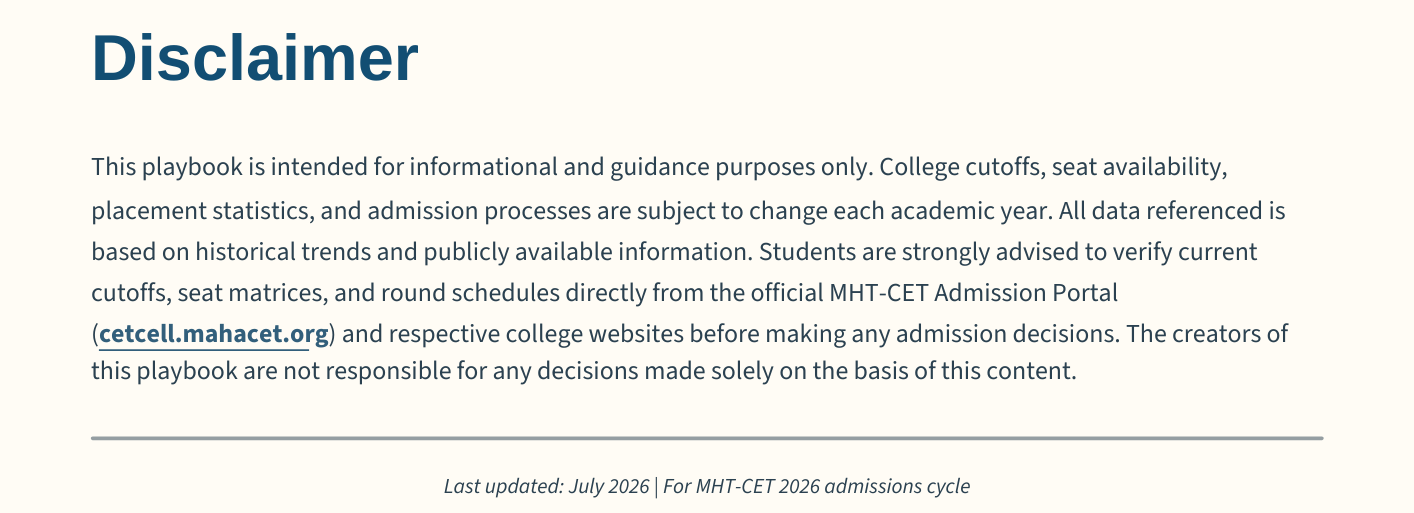Open the cetcell.mahacet.org link
Image resolution: width=1414 pixels, height=513 pixels.
[214, 333]
